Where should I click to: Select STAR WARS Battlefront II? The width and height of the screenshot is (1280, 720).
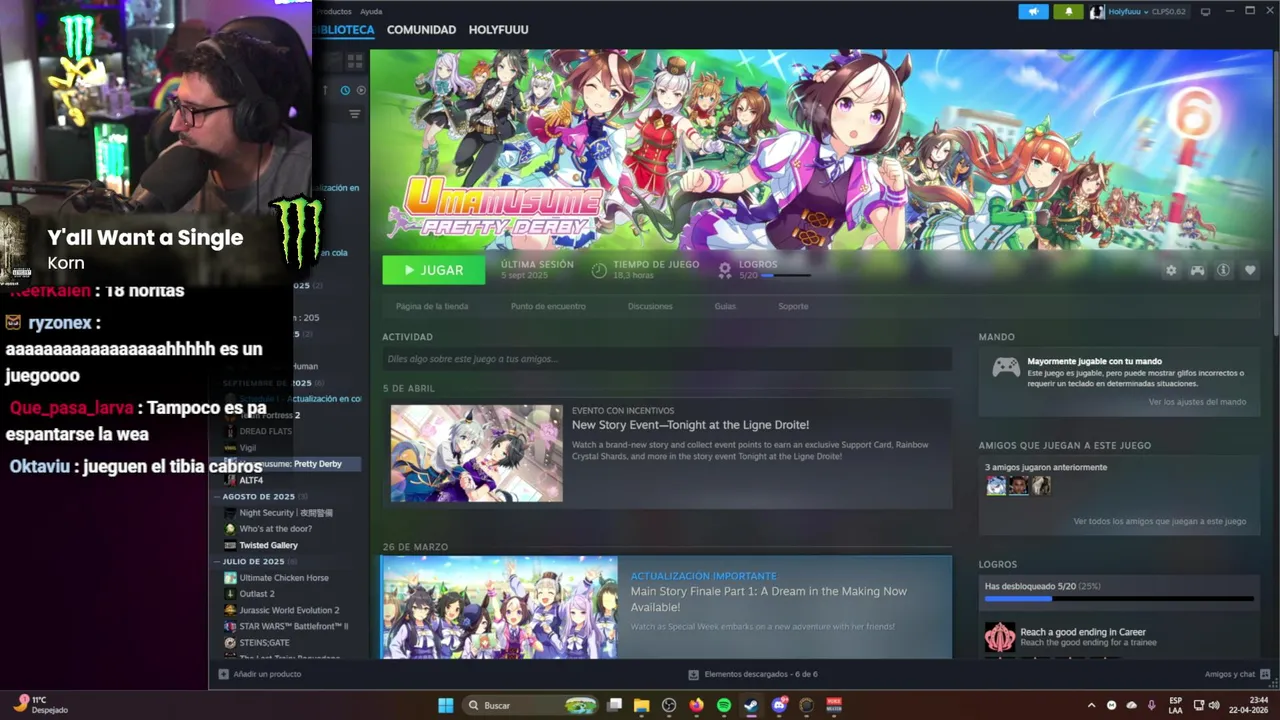click(x=293, y=626)
